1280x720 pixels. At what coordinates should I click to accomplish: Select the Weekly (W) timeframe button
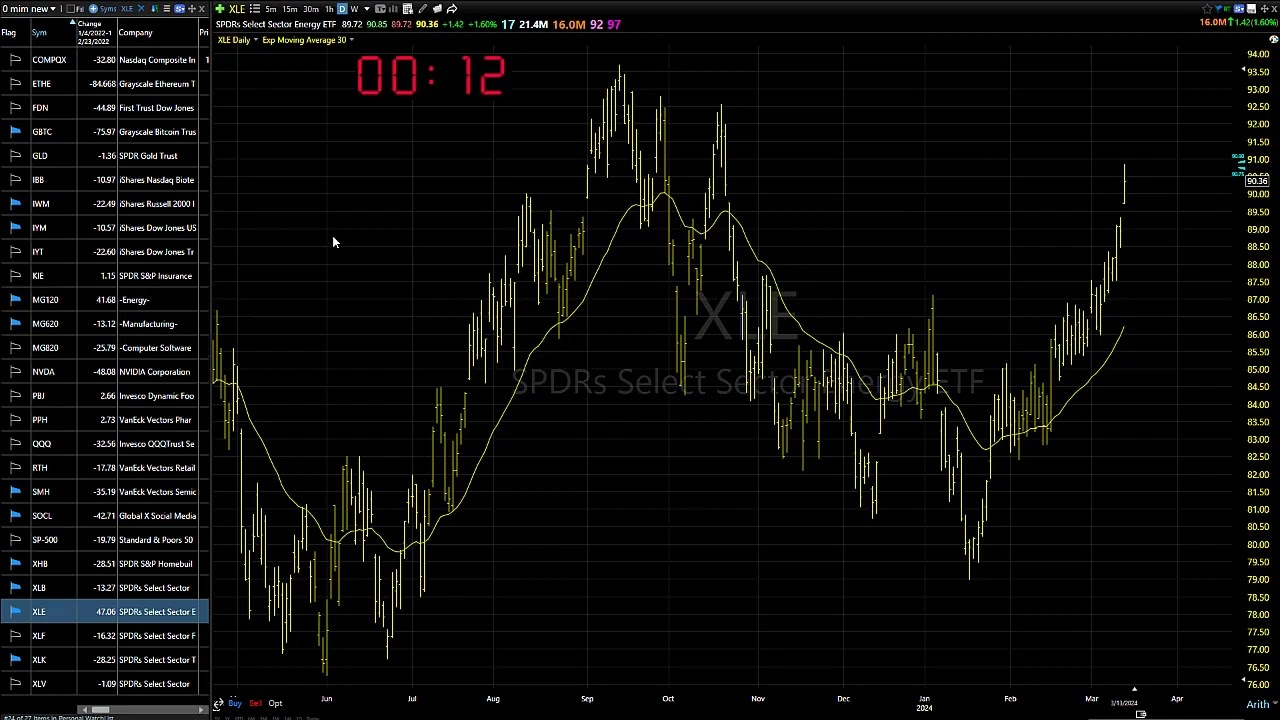(354, 9)
